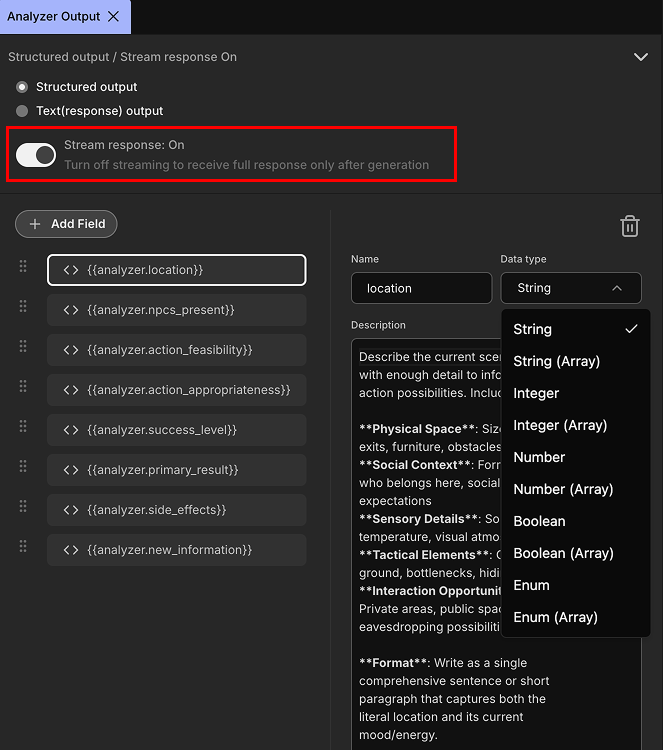The width and height of the screenshot is (663, 750).
Task: Click the Add Field button
Action: (x=66, y=224)
